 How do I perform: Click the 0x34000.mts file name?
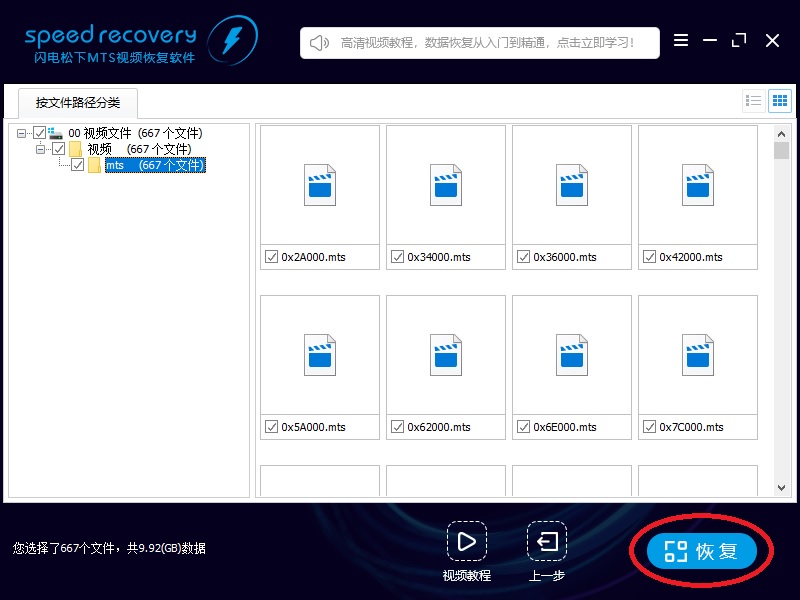pyautogui.click(x=439, y=257)
